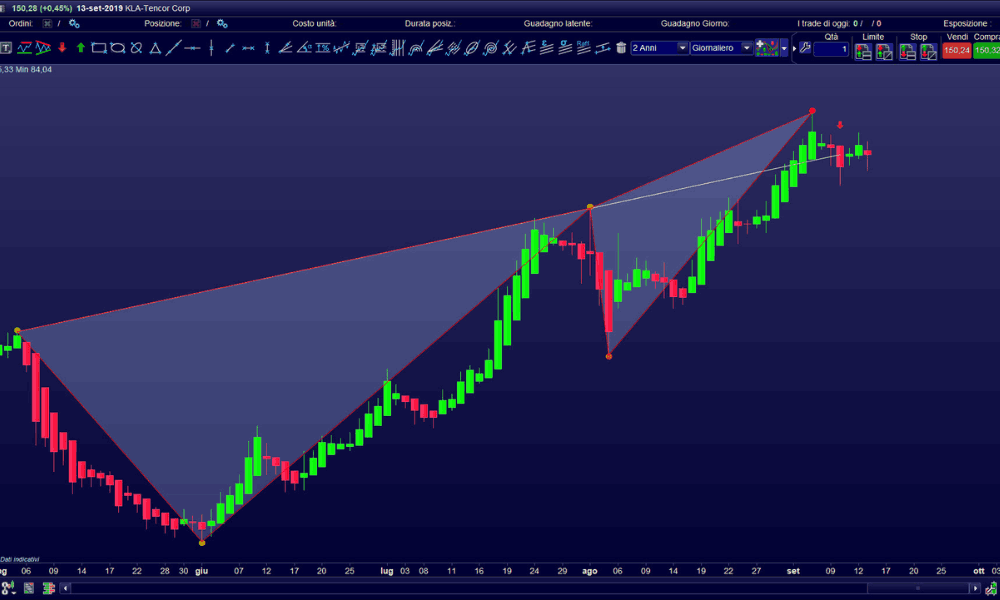Viewport: 1000px width, 600px height.
Task: Open the gear settings next to Ordini
Action: (x=73, y=23)
